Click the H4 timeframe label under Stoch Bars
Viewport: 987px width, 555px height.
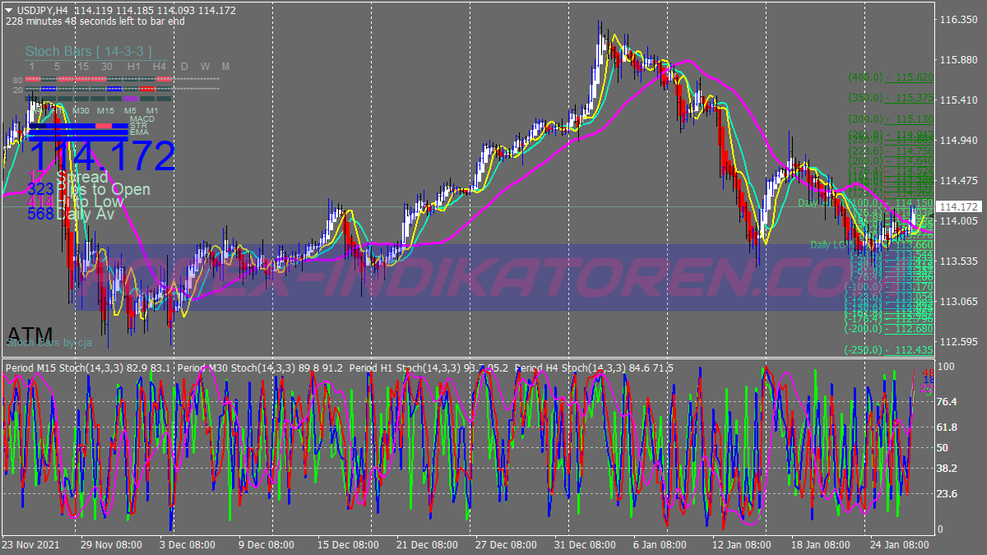pyautogui.click(x=159, y=66)
